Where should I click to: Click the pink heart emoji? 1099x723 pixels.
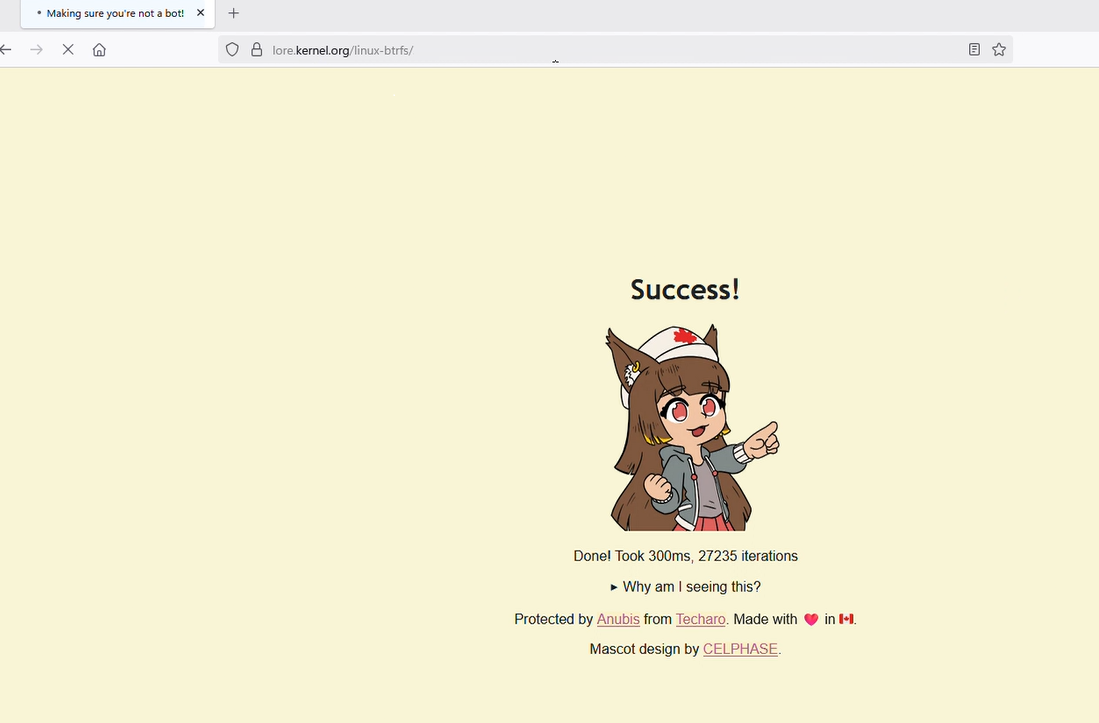(811, 619)
